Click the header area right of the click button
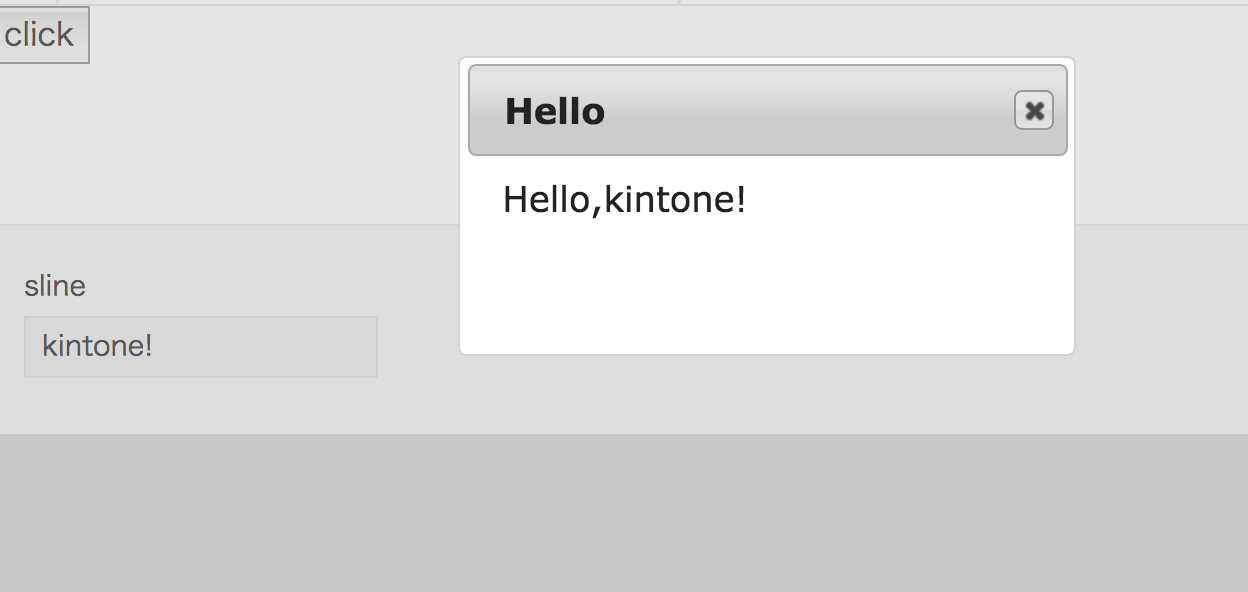This screenshot has height=592, width=1248. tap(270, 35)
